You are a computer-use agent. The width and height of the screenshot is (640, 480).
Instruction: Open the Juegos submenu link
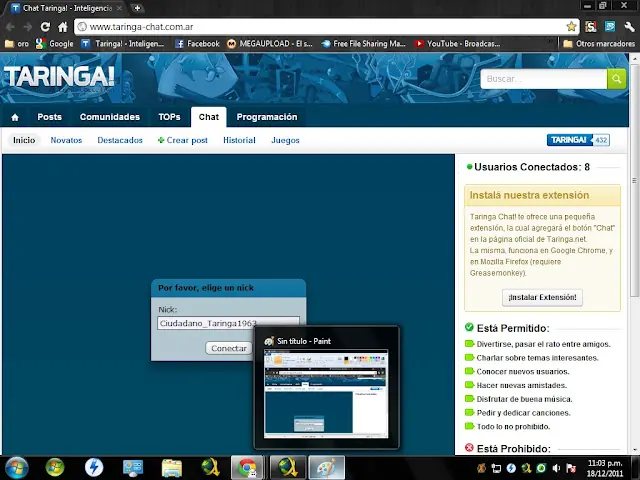coord(285,140)
